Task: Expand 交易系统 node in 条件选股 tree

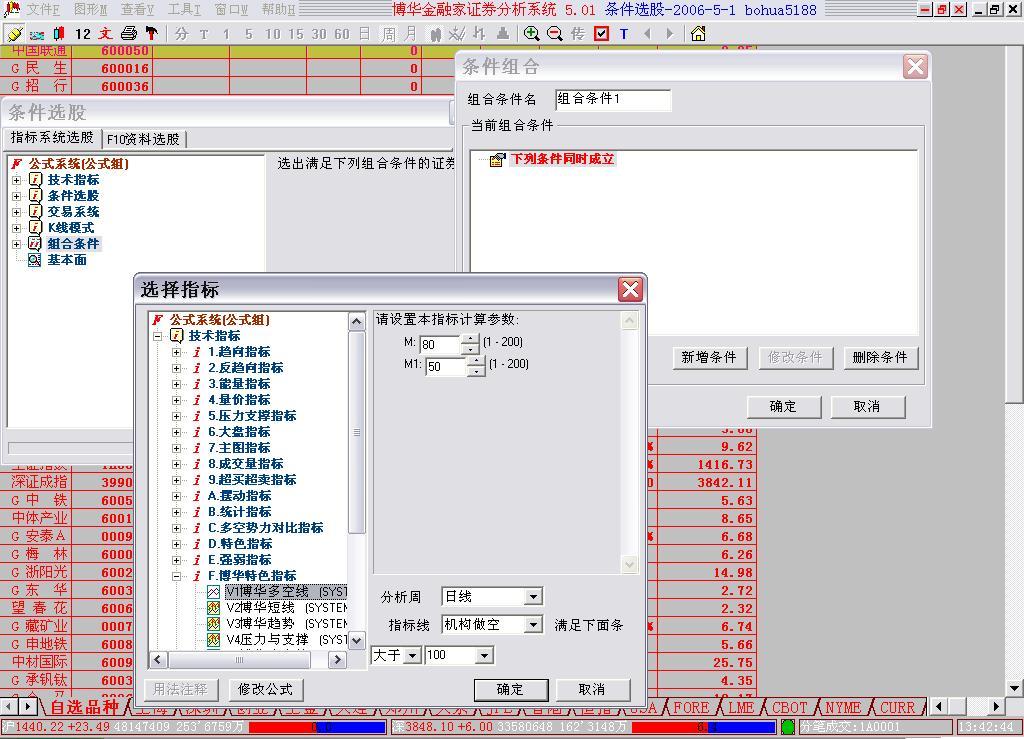Action: [x=16, y=212]
